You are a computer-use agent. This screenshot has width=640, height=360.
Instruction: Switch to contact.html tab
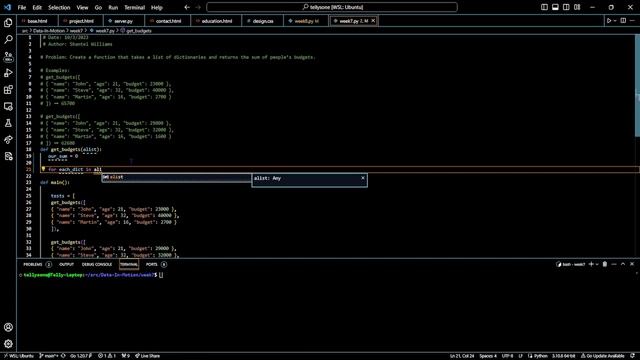coord(168,21)
